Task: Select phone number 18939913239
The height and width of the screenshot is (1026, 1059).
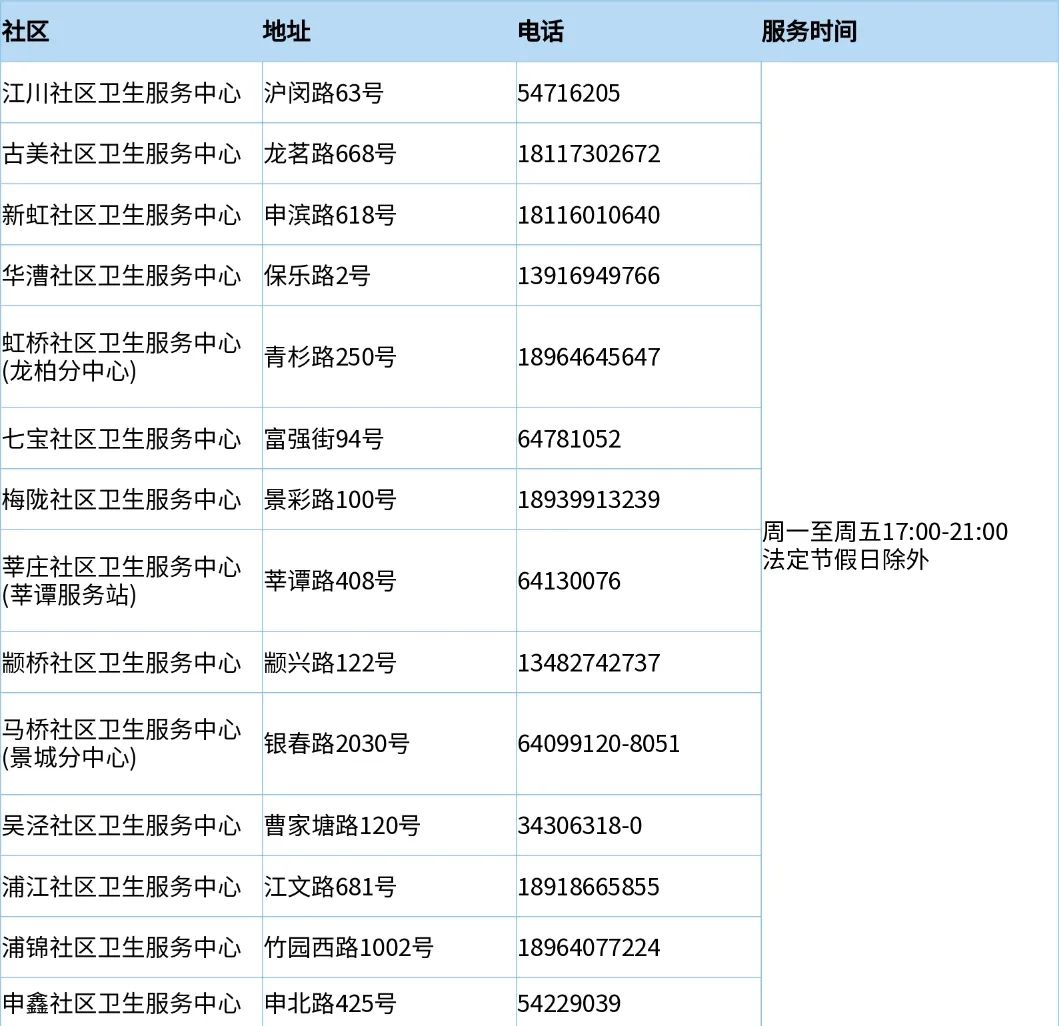Action: [589, 500]
